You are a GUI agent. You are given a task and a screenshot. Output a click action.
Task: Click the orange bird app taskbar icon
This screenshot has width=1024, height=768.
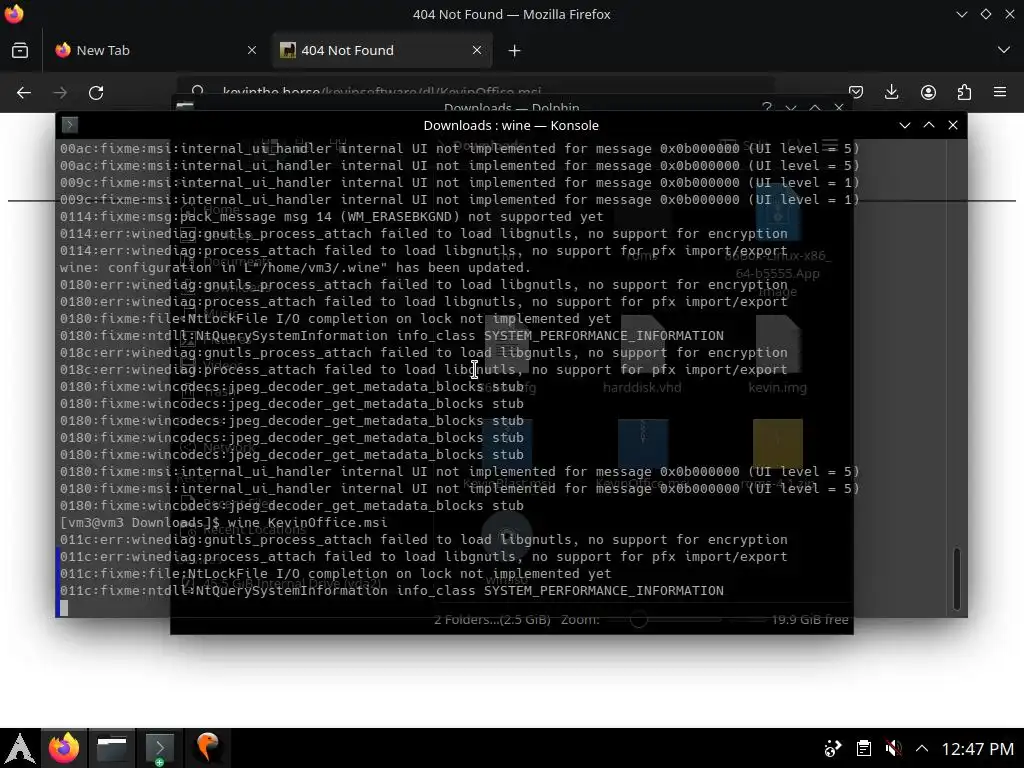208,748
